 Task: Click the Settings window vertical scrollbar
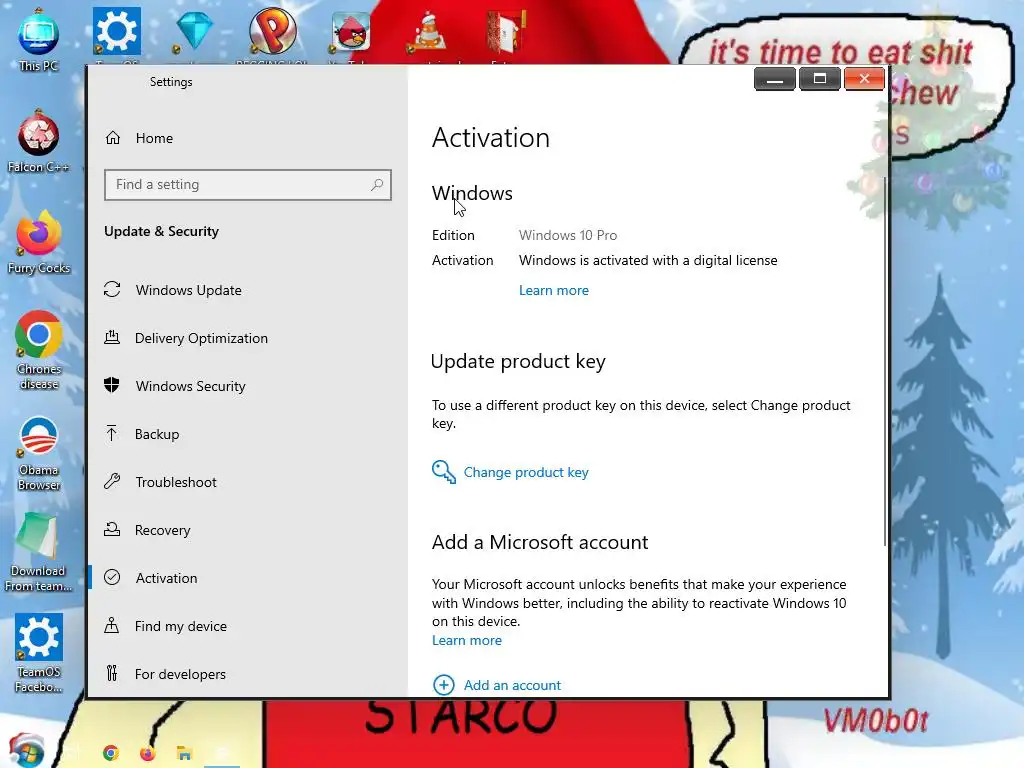[x=885, y=361]
